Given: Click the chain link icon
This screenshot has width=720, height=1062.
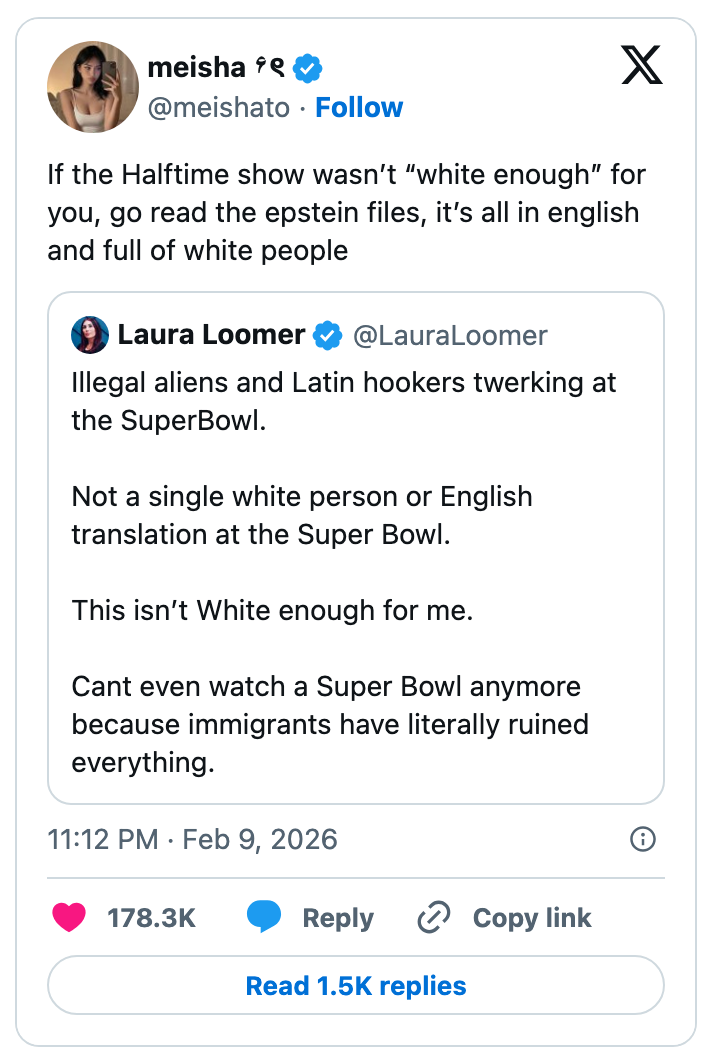Looking at the screenshot, I should click(x=433, y=917).
